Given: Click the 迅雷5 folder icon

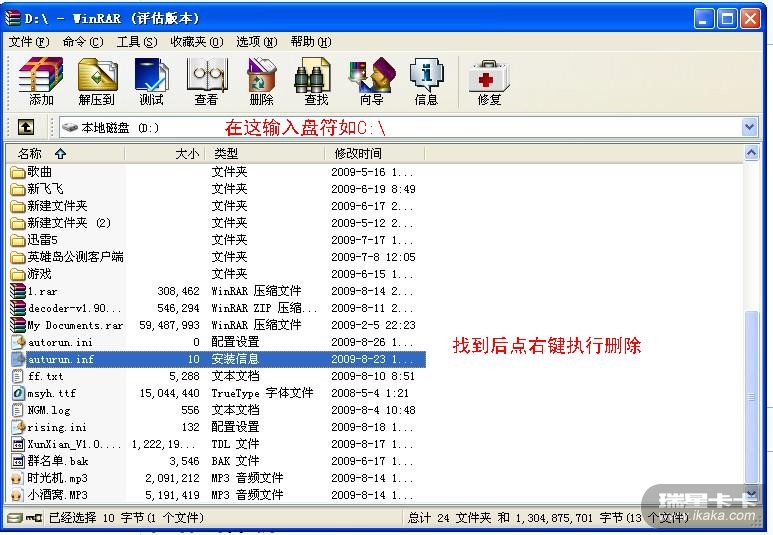Looking at the screenshot, I should pos(18,240).
